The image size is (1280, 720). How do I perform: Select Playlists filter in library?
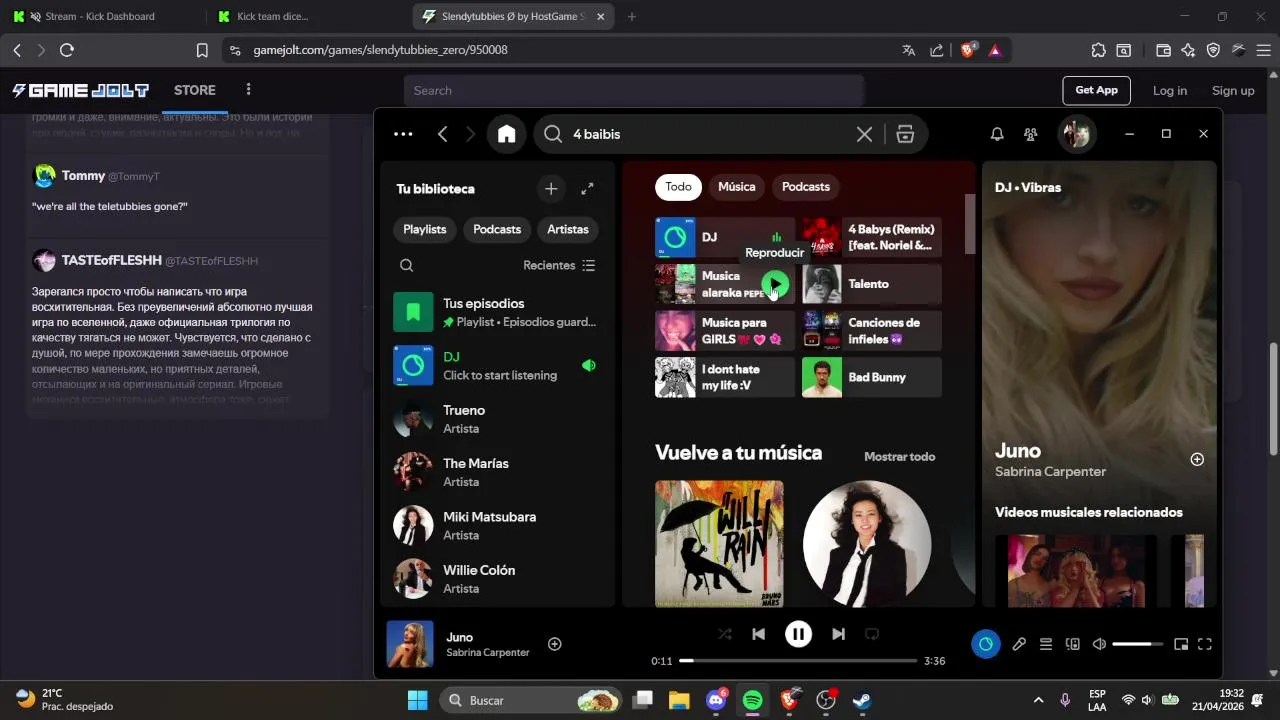point(425,229)
